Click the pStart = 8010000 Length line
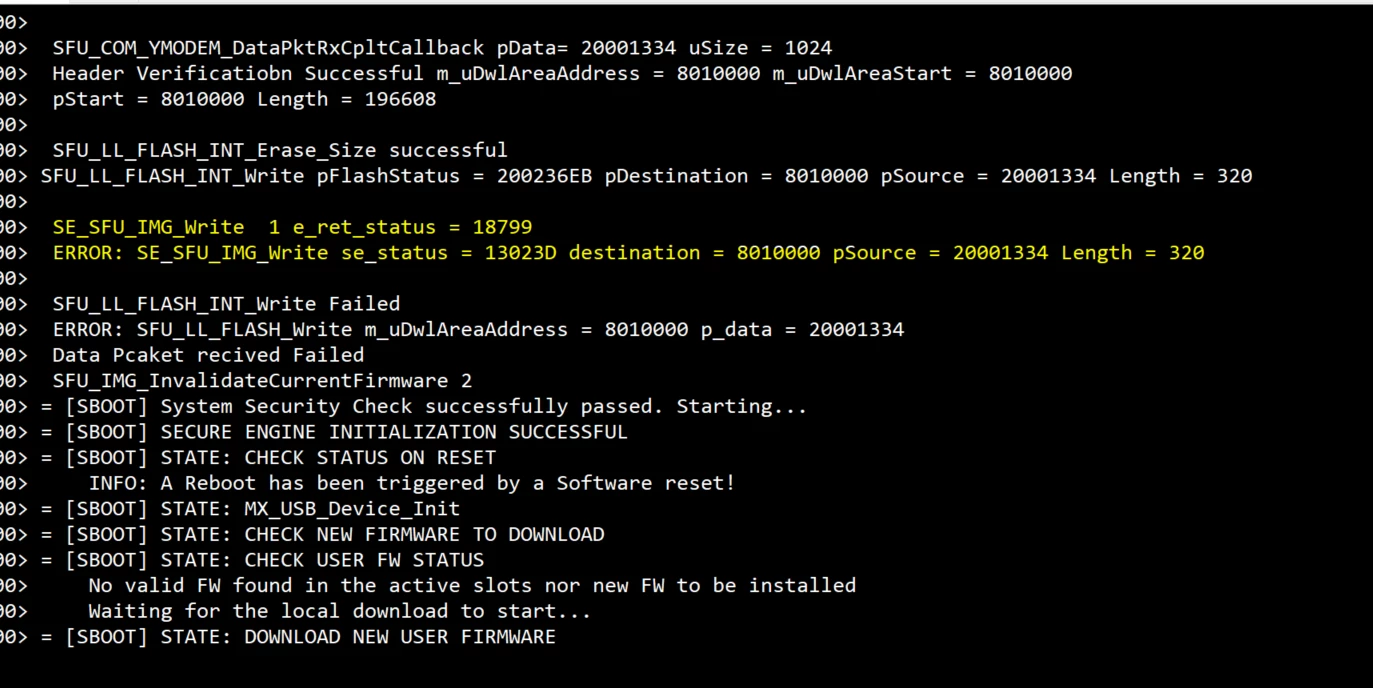This screenshot has height=688, width=1373. coord(244,99)
